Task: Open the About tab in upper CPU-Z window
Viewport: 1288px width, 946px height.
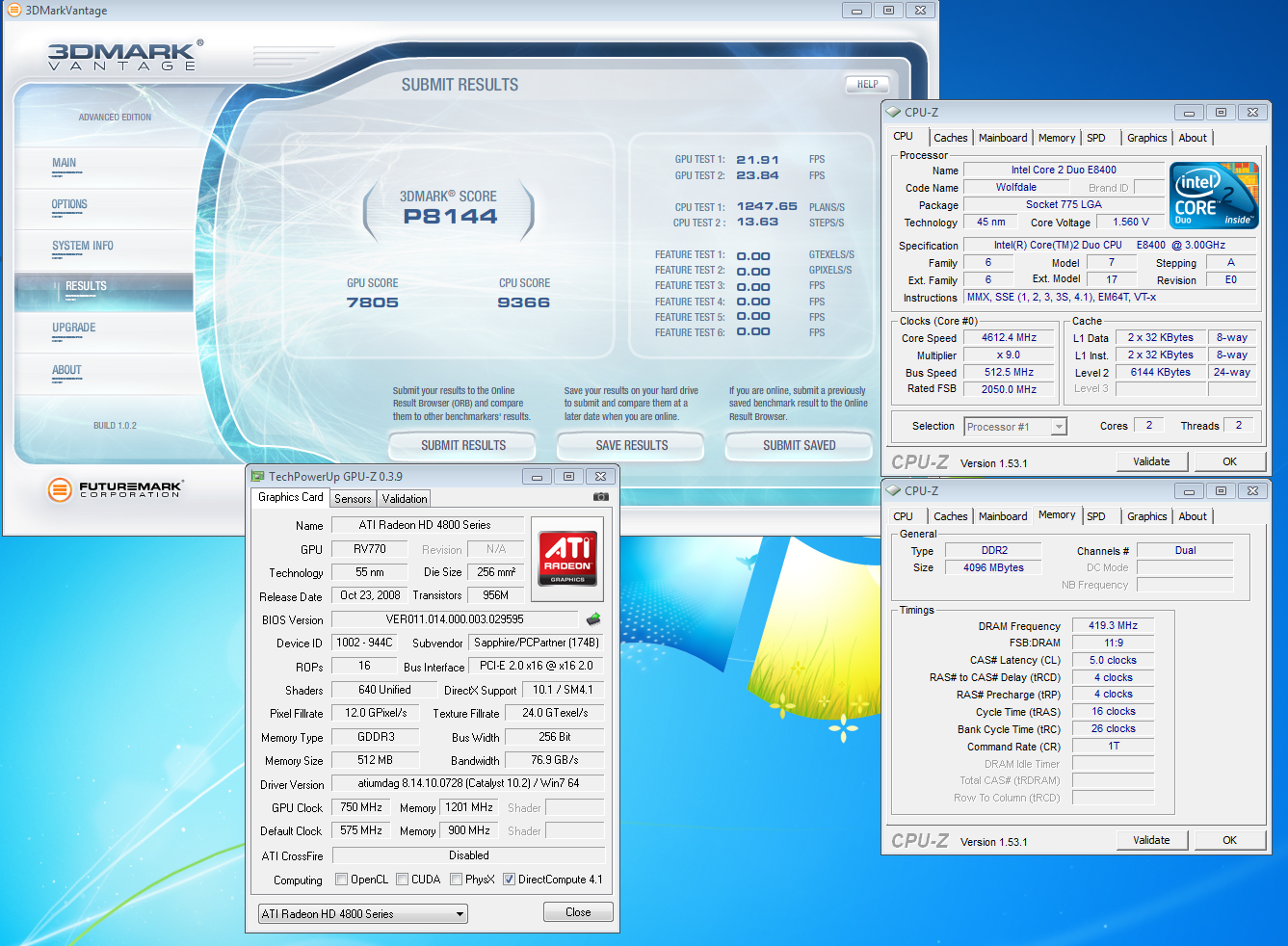Action: click(1193, 138)
